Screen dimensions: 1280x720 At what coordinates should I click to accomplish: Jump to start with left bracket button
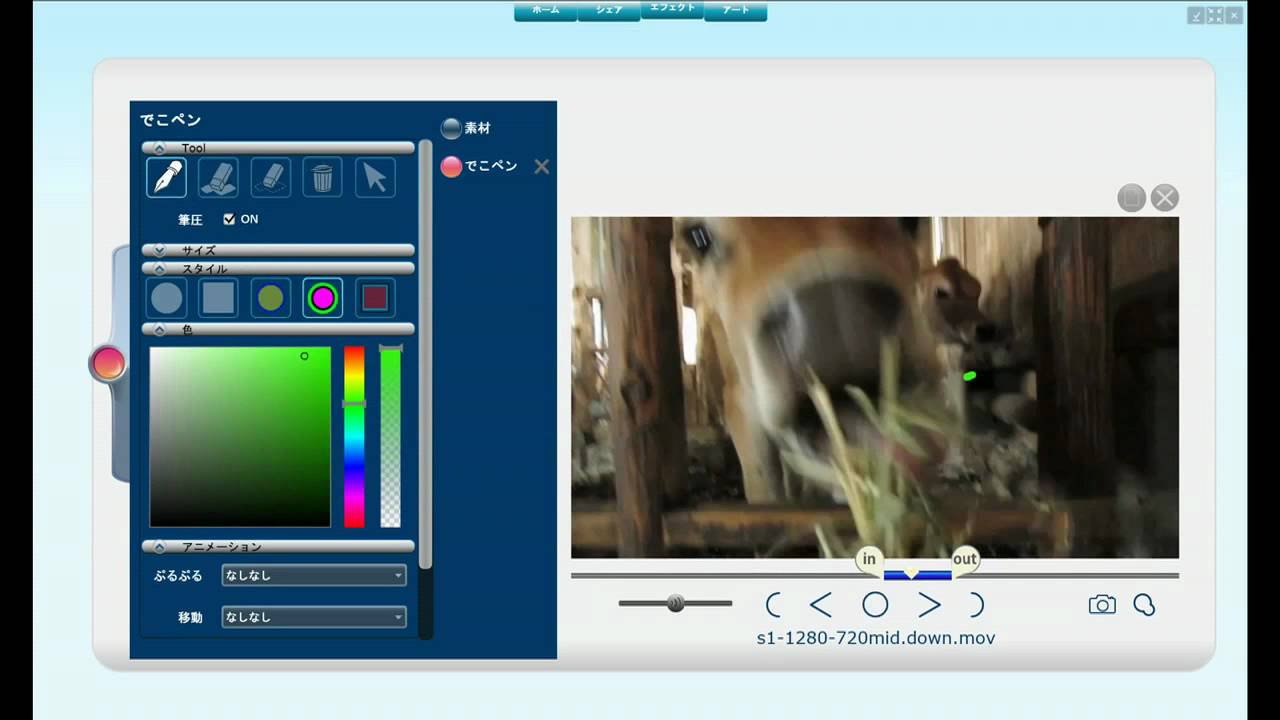tap(773, 604)
